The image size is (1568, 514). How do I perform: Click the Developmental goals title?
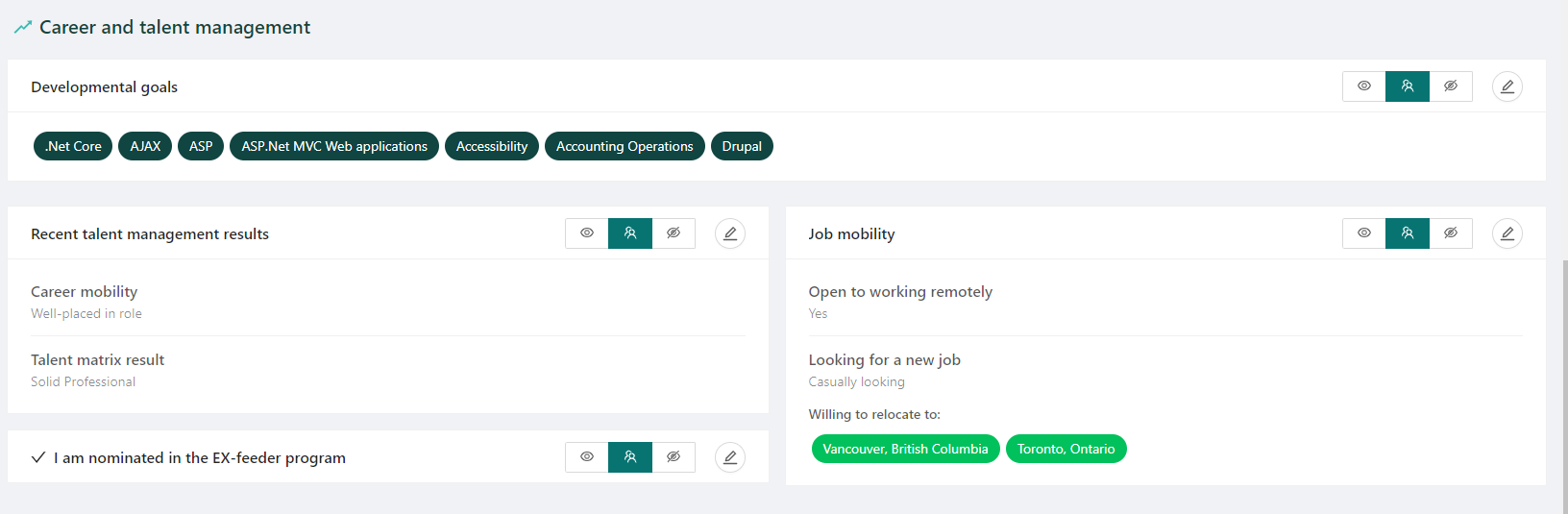pos(104,86)
